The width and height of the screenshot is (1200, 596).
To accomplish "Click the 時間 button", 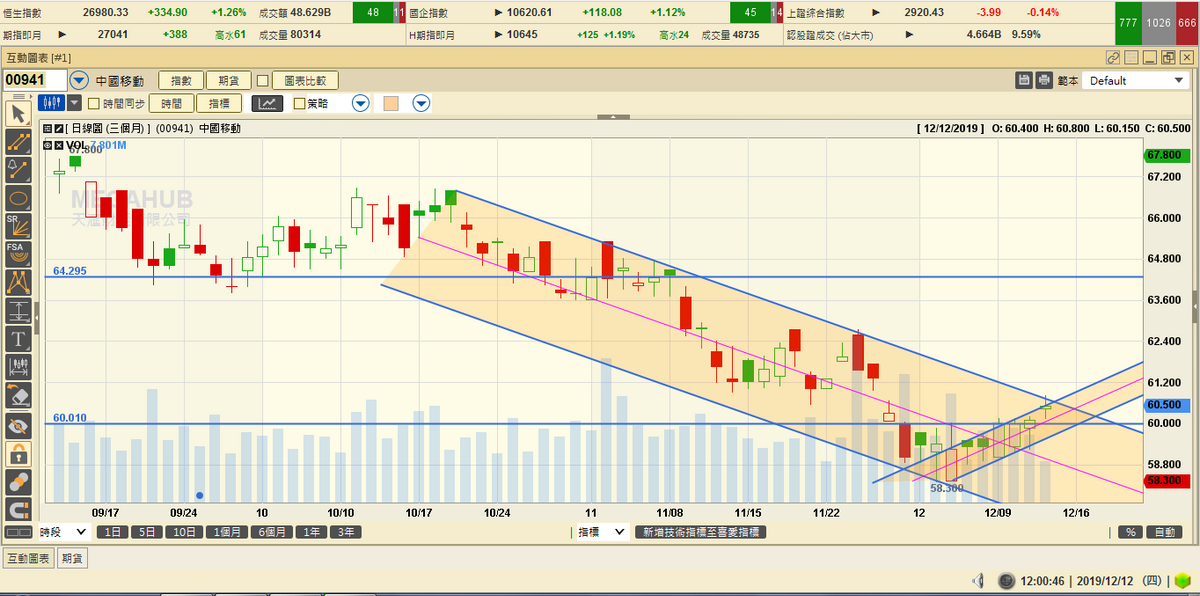I will point(171,103).
